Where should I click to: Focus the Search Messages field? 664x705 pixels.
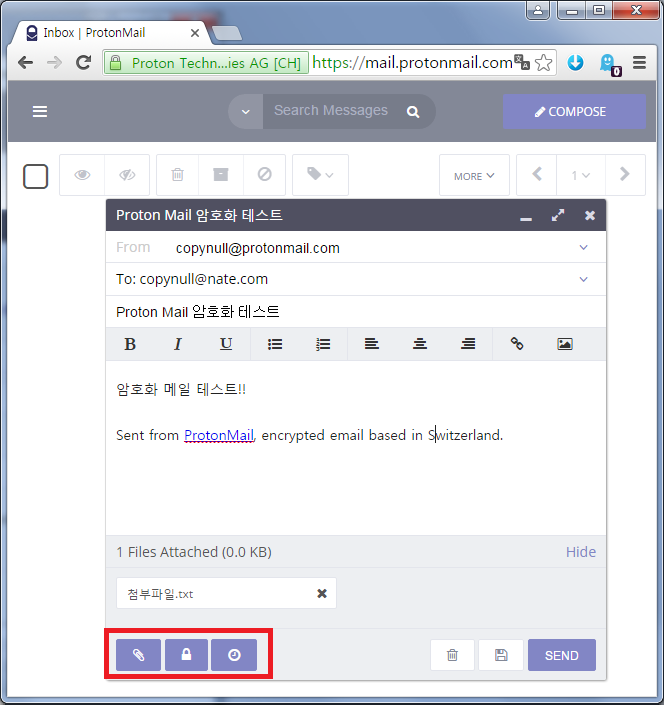[333, 111]
